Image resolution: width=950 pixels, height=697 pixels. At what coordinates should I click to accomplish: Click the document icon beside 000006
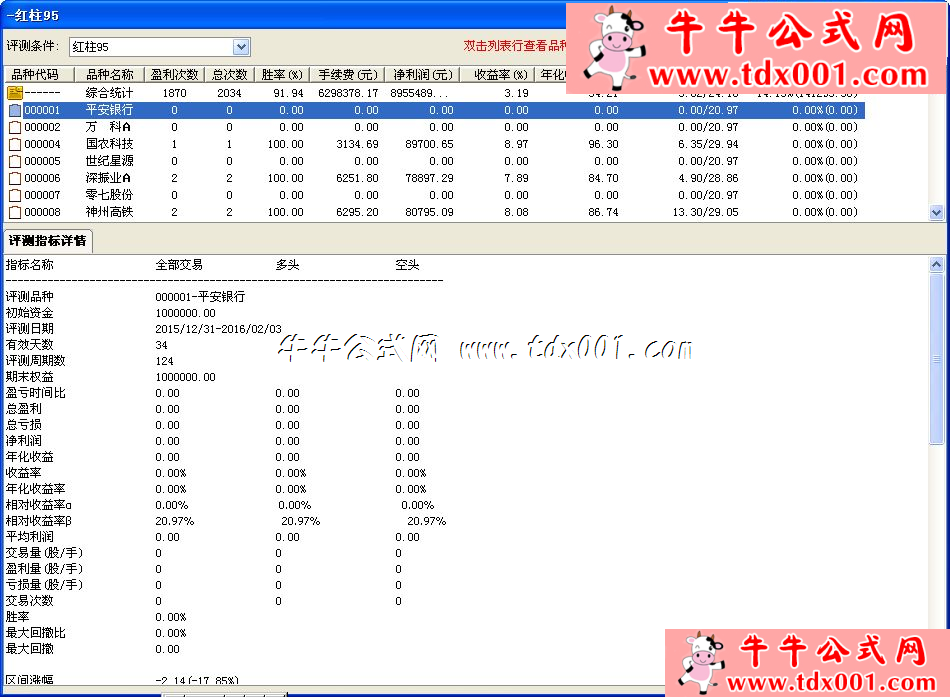point(15,178)
